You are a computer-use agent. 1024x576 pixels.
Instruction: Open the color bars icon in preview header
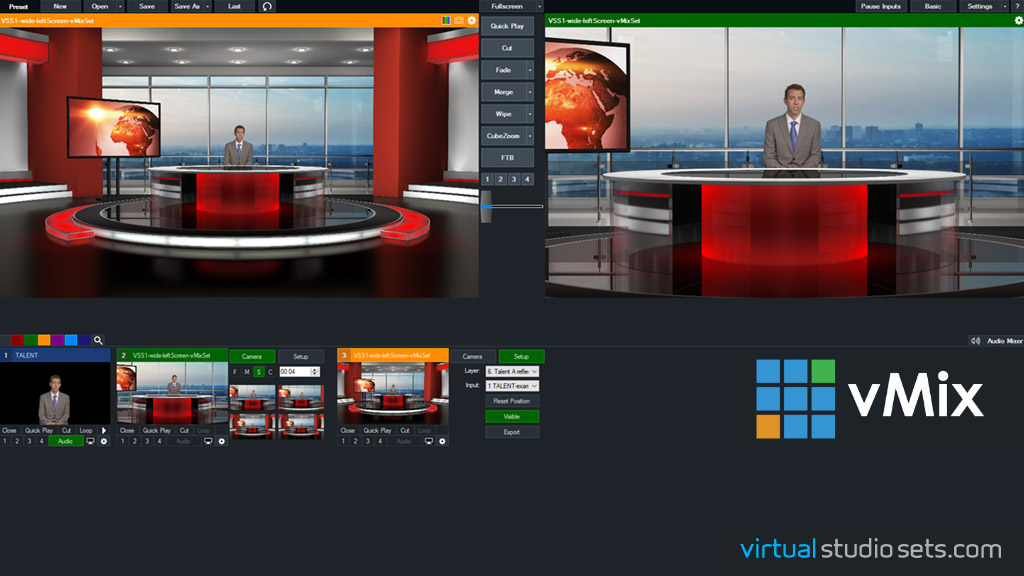point(446,21)
